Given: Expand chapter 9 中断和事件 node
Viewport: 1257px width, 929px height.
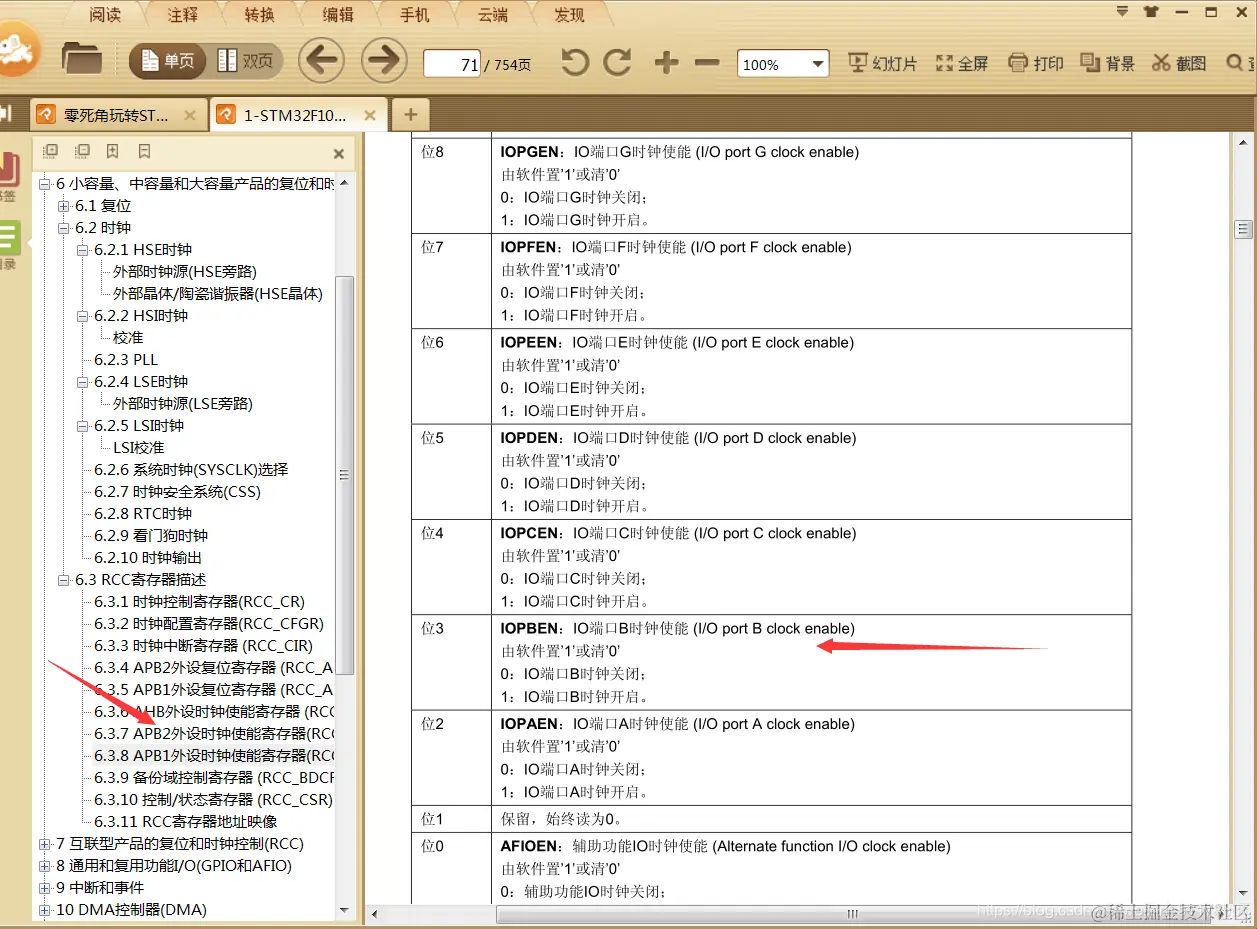Looking at the screenshot, I should click(44, 888).
